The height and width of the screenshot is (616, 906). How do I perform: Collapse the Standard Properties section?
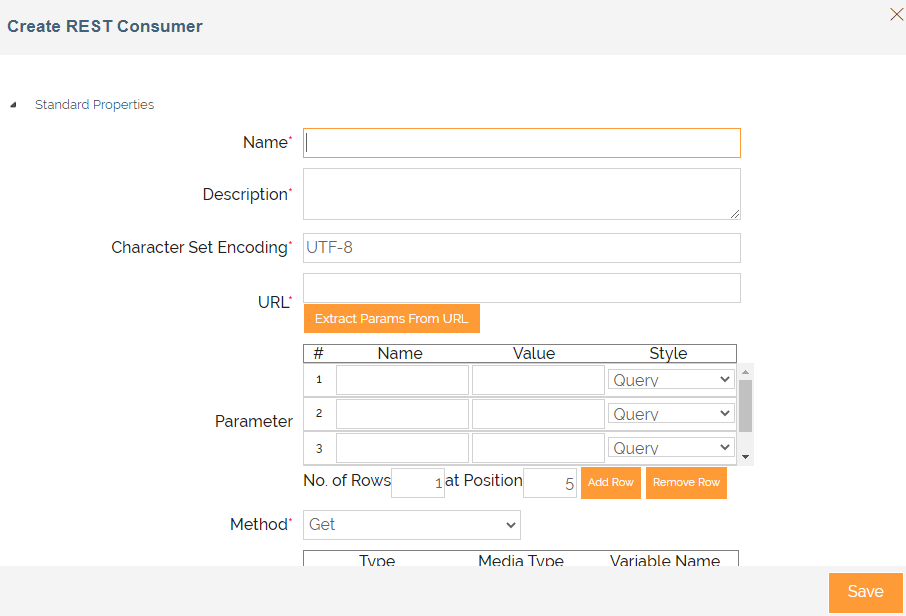pyautogui.click(x=14, y=105)
